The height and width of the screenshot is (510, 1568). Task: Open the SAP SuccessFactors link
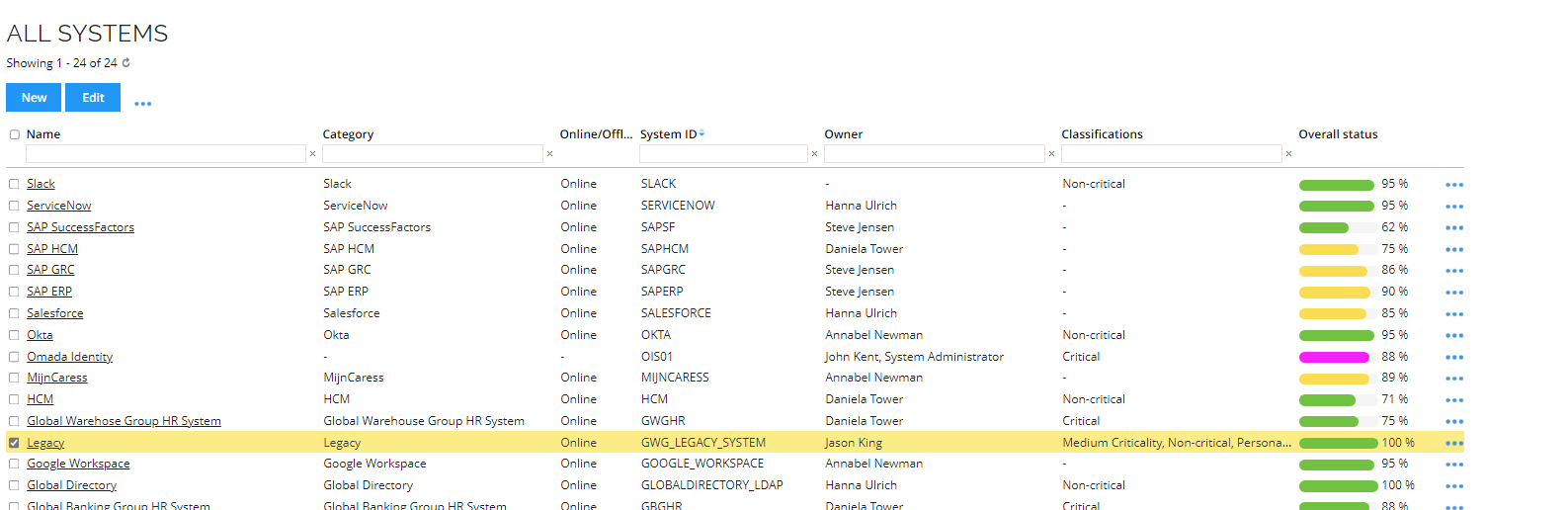click(80, 227)
